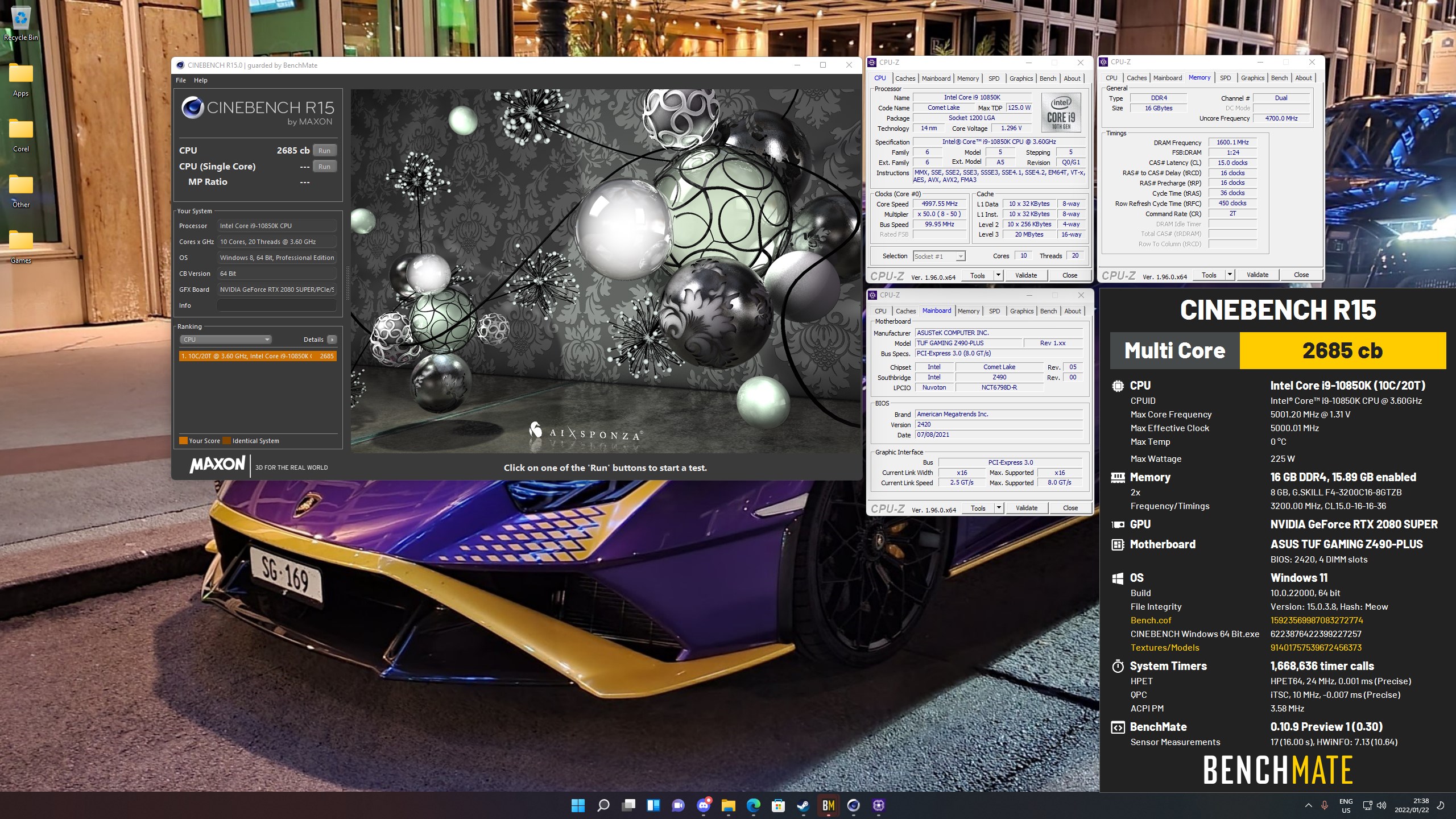The height and width of the screenshot is (819, 1456).
Task: Open the Recycle Bin desktop icon
Action: [20, 24]
